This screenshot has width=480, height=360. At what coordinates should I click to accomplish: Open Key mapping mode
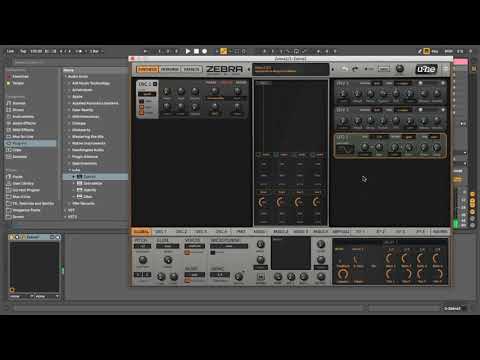[x=435, y=51]
